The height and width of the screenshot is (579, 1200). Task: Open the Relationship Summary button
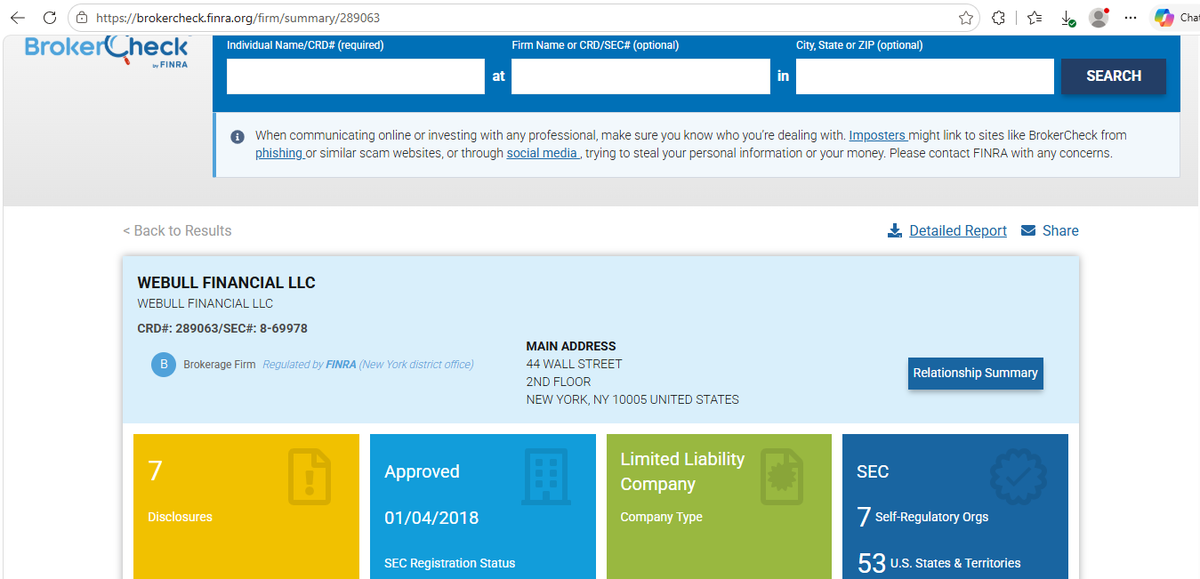tap(976, 373)
